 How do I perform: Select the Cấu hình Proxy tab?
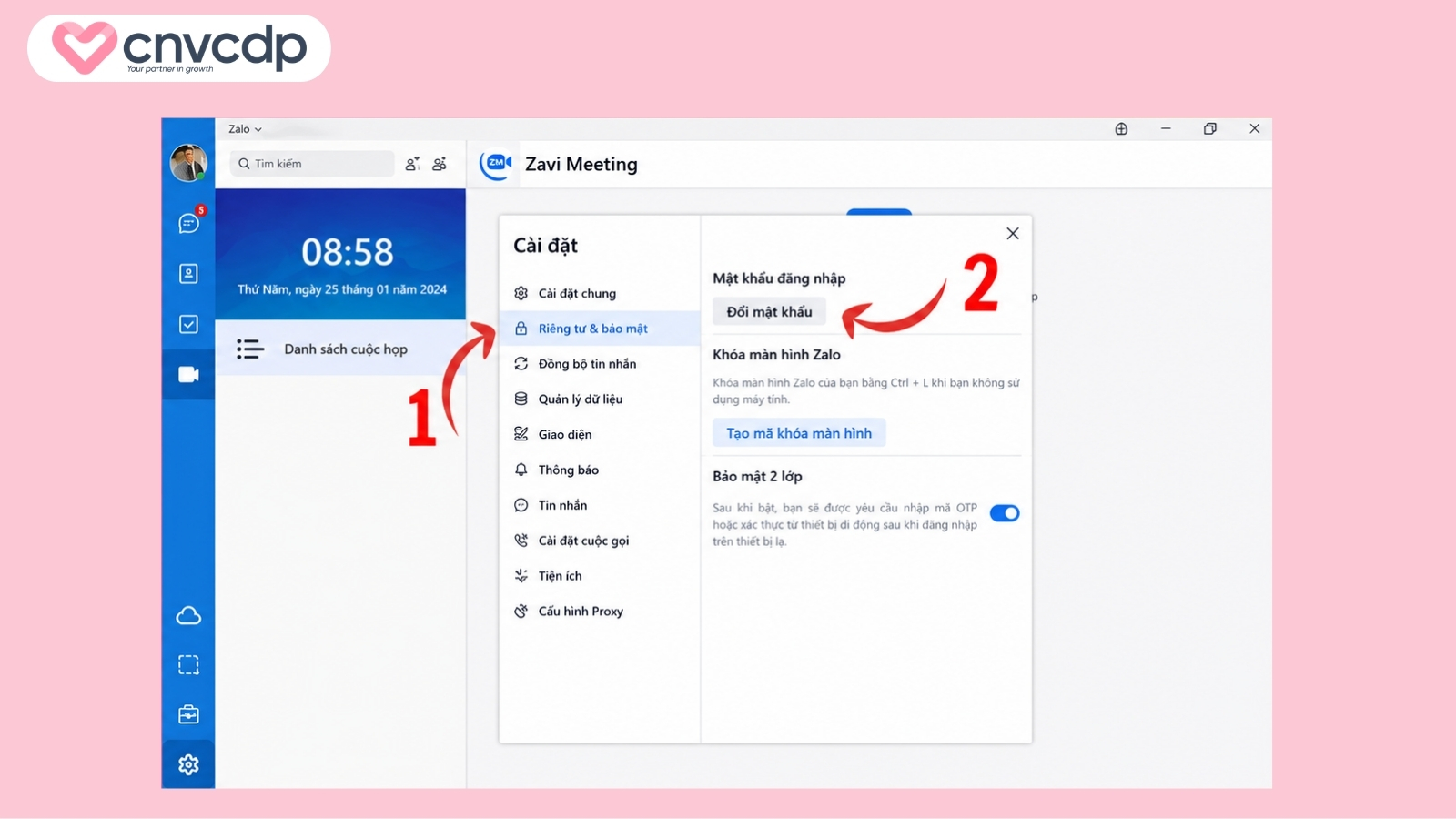click(x=600, y=612)
